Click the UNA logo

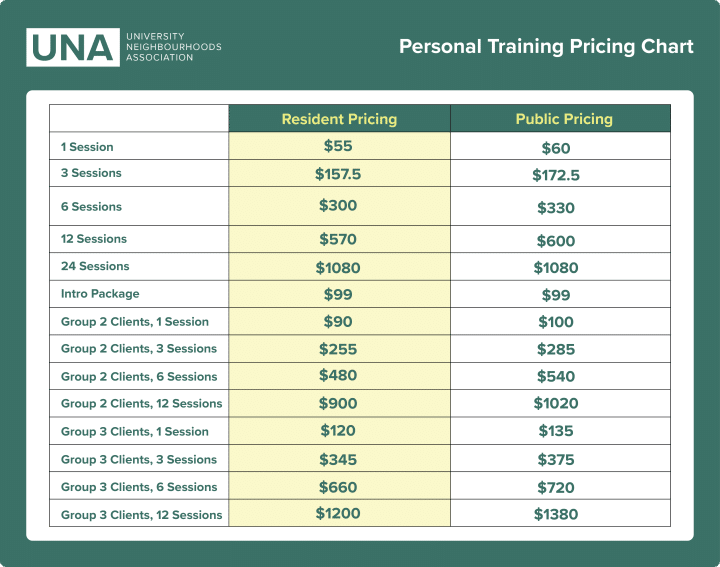point(72,47)
